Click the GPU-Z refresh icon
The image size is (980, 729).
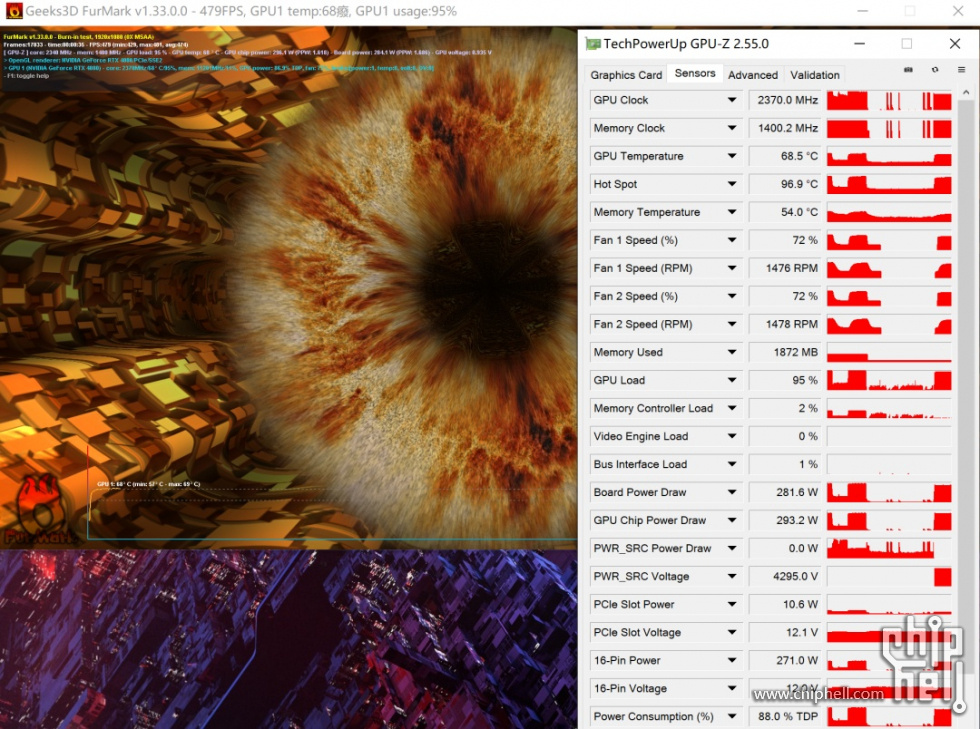click(935, 70)
